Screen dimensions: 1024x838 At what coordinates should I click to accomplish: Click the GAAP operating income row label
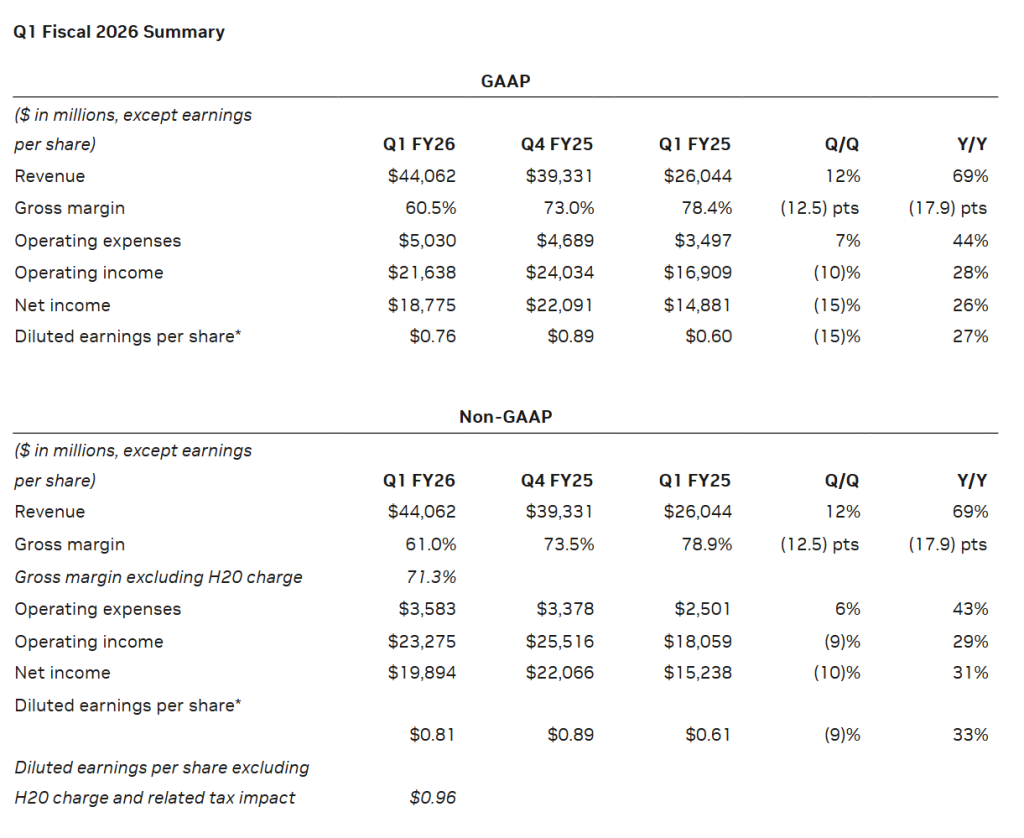tap(89, 273)
